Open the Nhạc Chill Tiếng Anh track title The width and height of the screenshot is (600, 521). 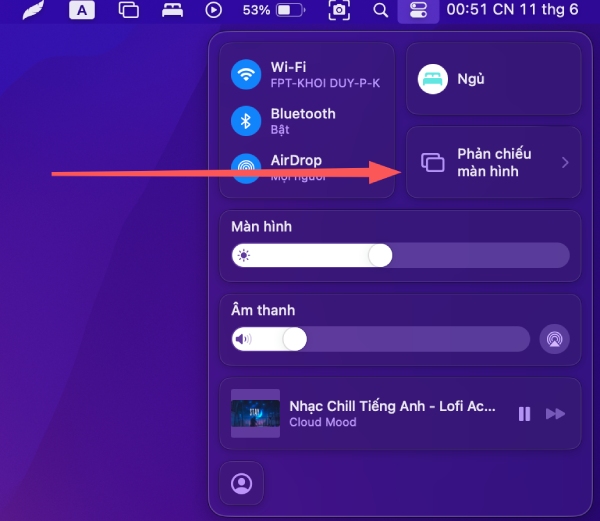point(392,406)
